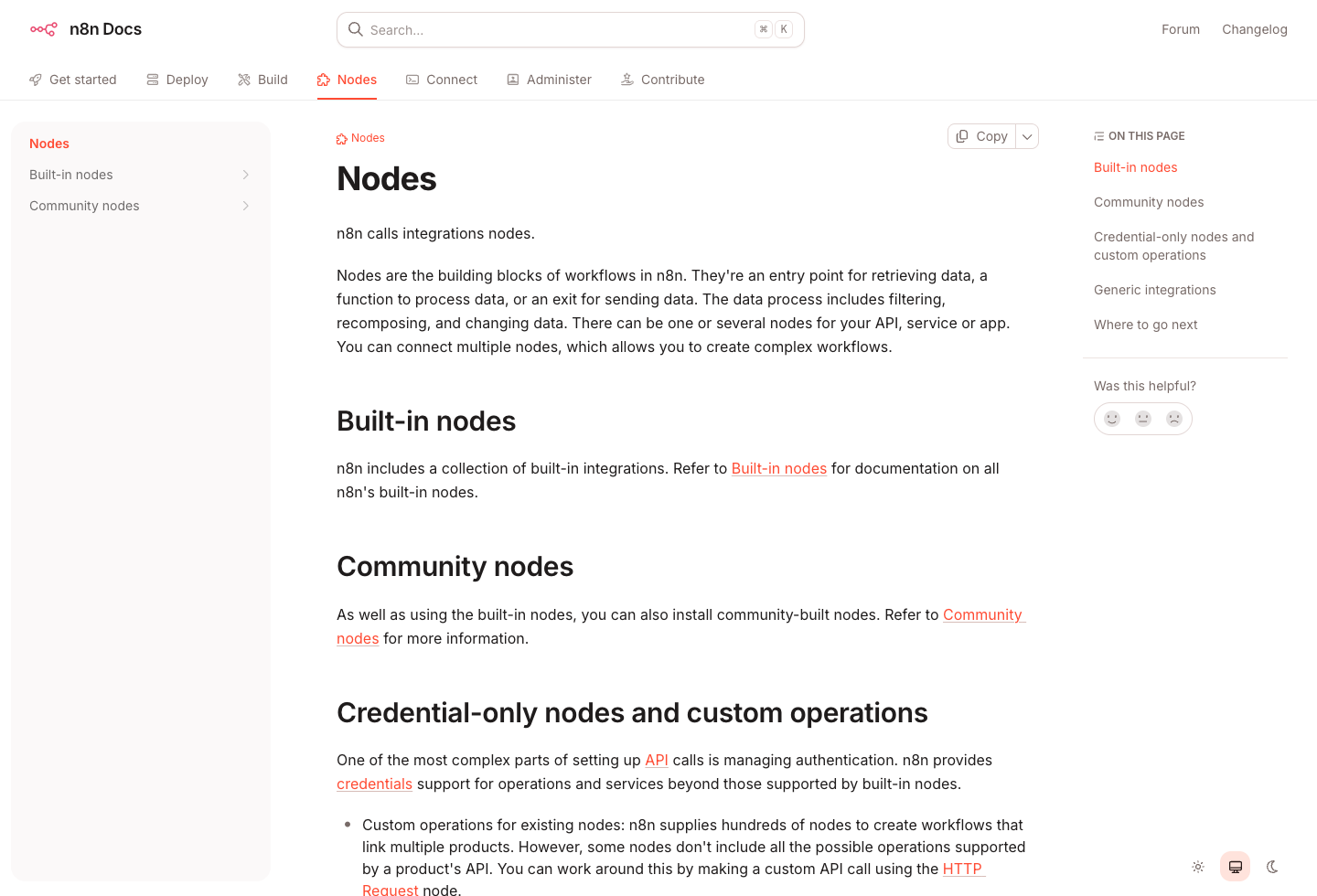Viewport: 1317px width, 896px height.
Task: Click the search magnifier icon
Action: tap(356, 29)
